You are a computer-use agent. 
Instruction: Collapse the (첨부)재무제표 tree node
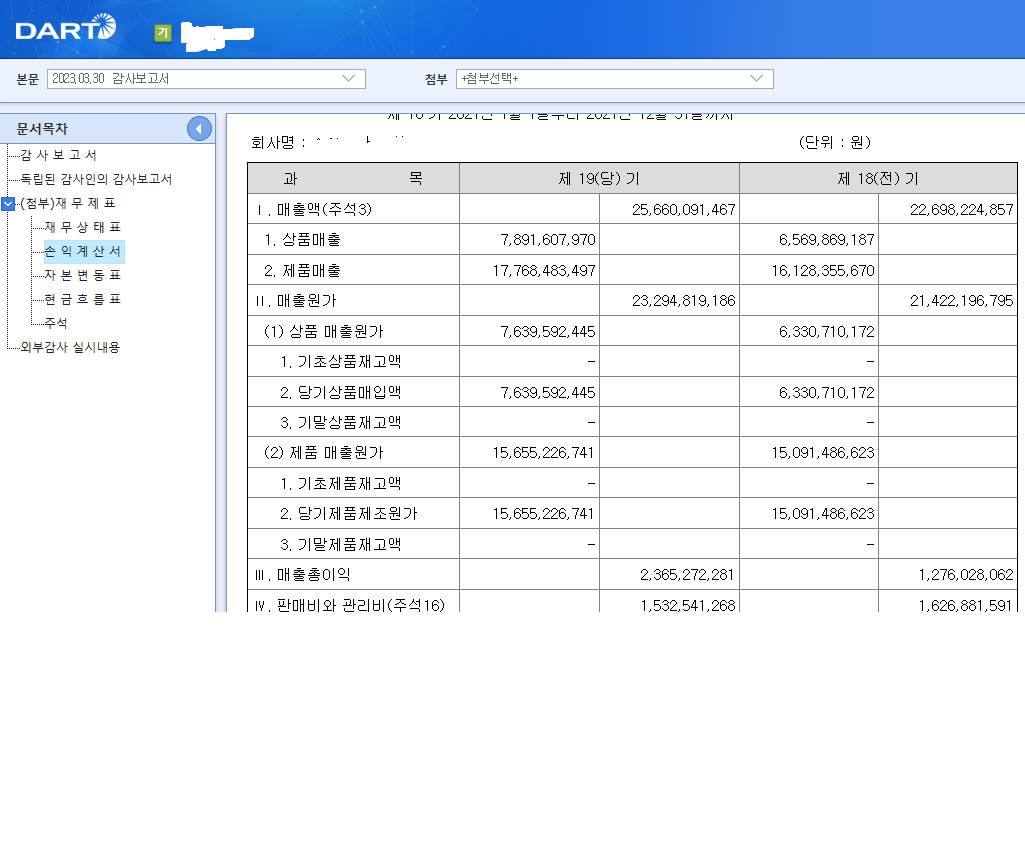click(8, 204)
